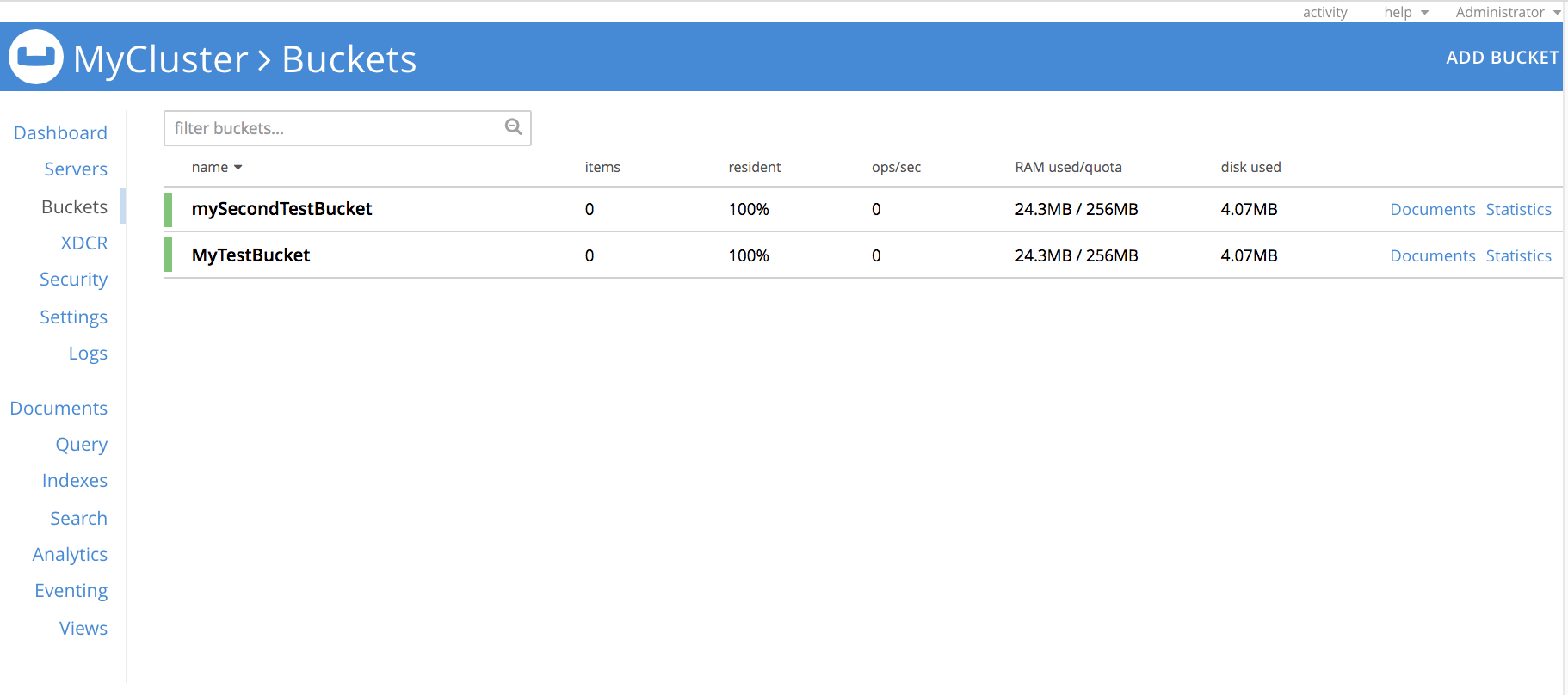The height and width of the screenshot is (695, 1568).
Task: Open Statistics link for MyTestBucket
Action: [1519, 255]
